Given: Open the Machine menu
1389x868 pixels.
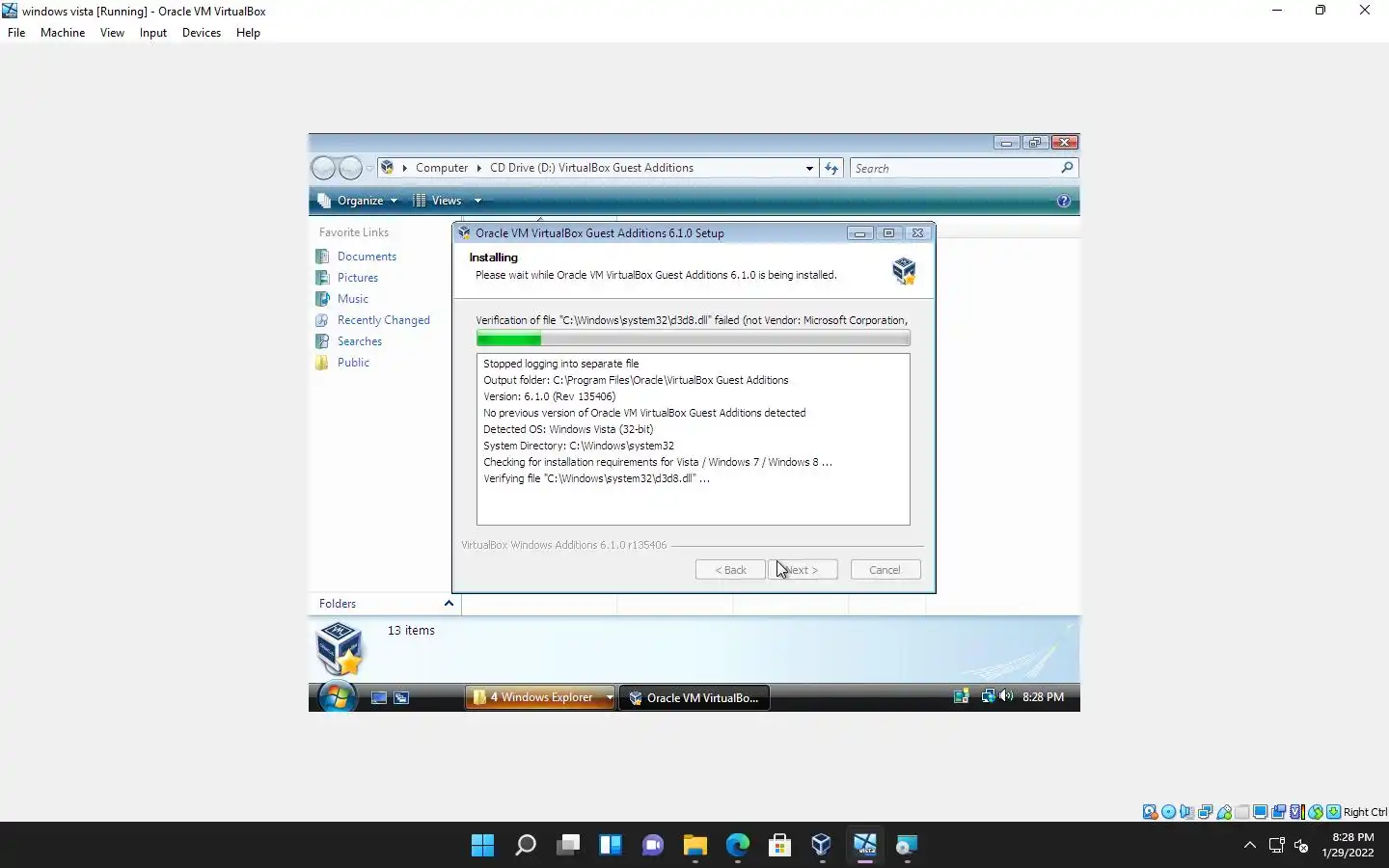Looking at the screenshot, I should click(x=63, y=32).
